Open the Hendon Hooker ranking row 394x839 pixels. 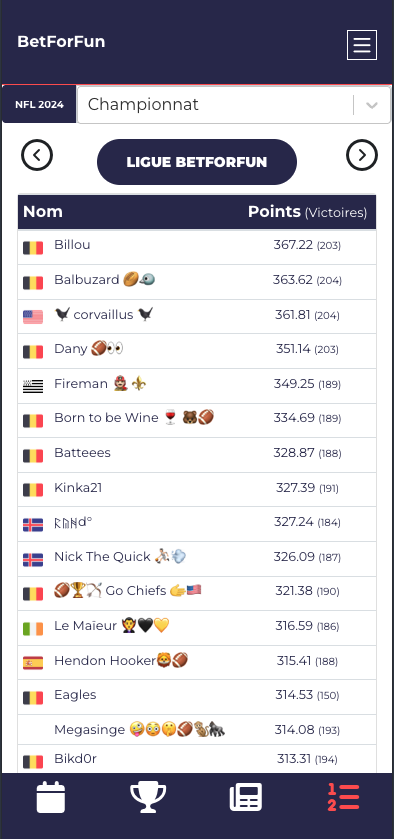point(197,662)
